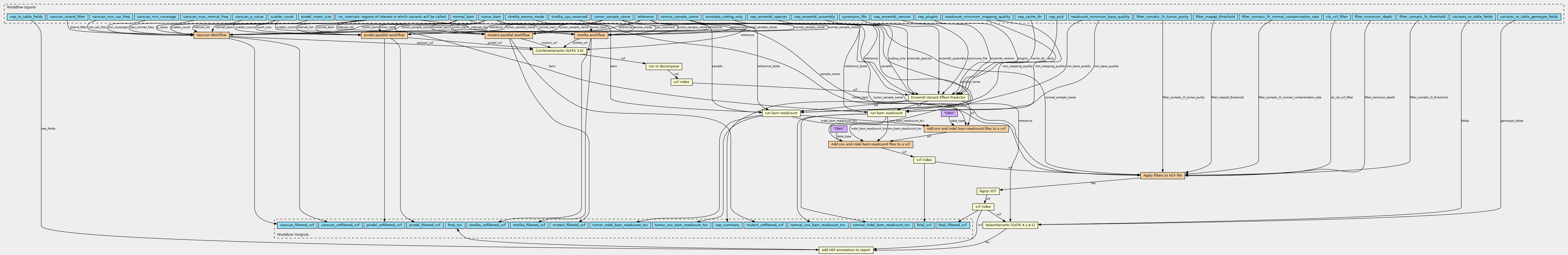Viewport: 1568px width, 255px height.
Task: Click the final_filtered_vcf output node
Action: 952,225
